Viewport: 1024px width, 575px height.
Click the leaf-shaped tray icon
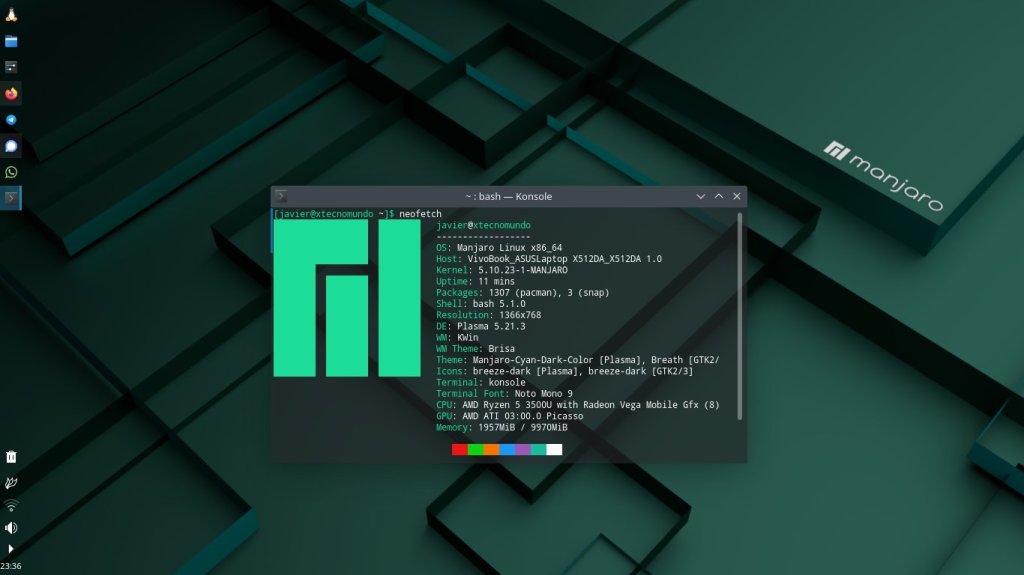tap(11, 482)
